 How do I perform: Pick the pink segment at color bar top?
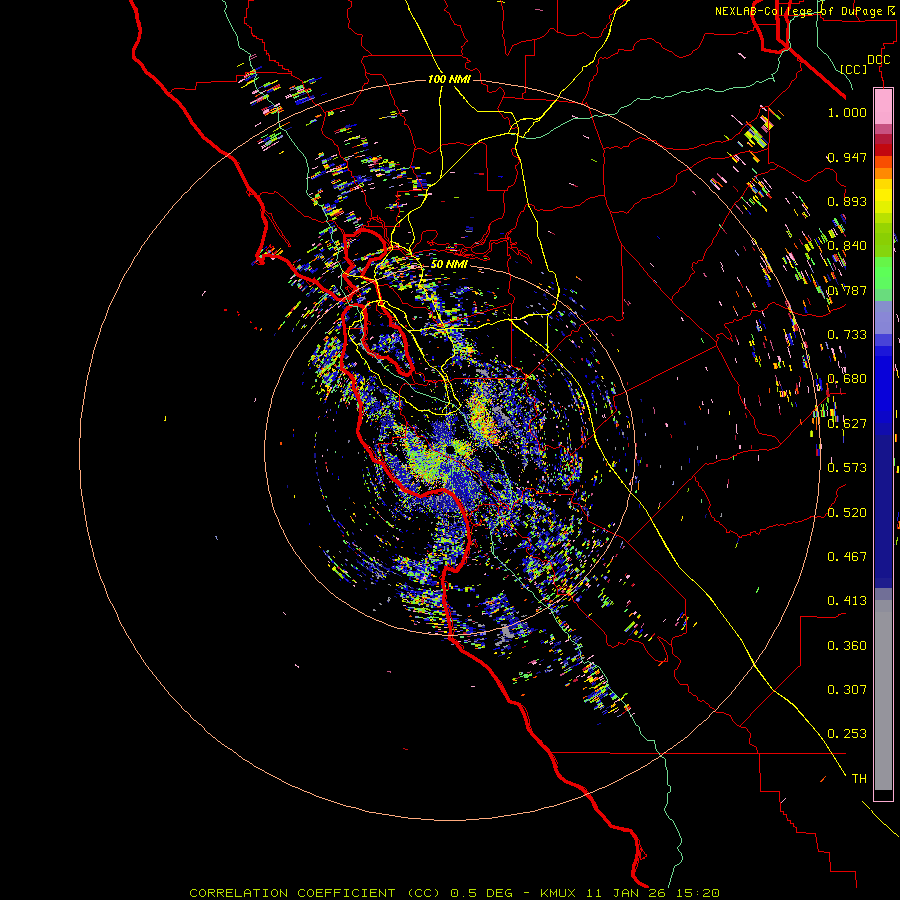(883, 106)
